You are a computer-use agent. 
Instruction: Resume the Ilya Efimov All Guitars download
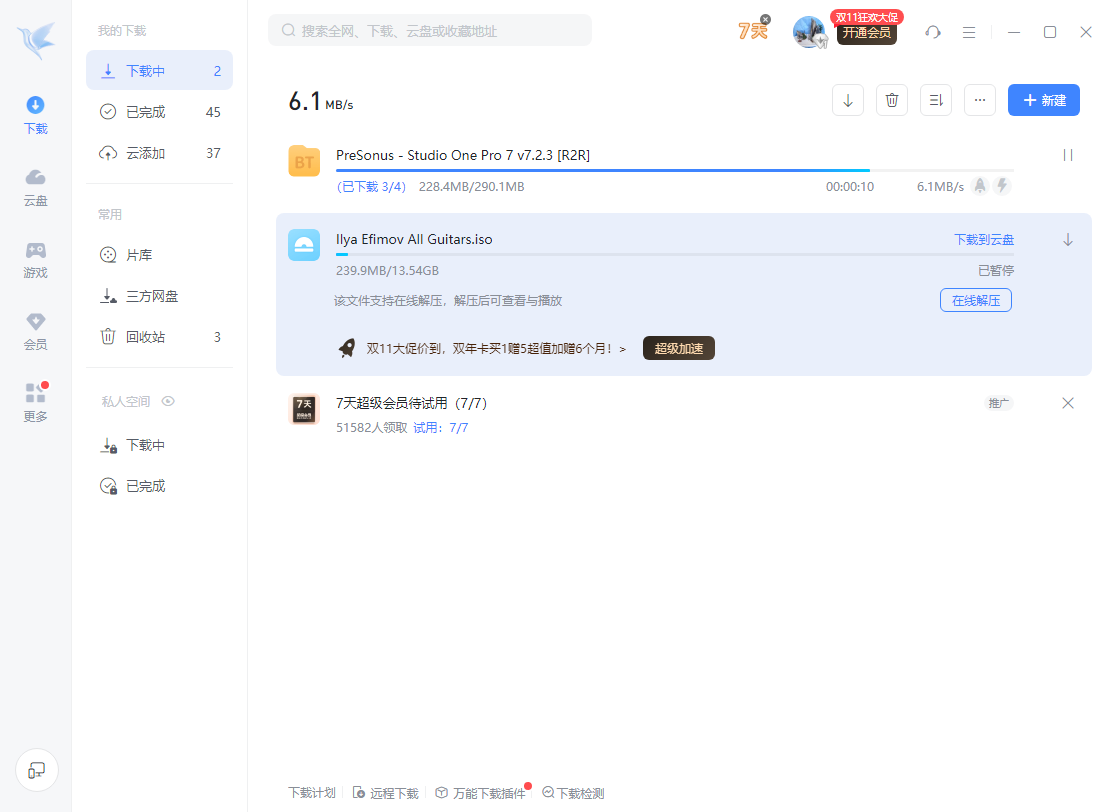click(1067, 240)
